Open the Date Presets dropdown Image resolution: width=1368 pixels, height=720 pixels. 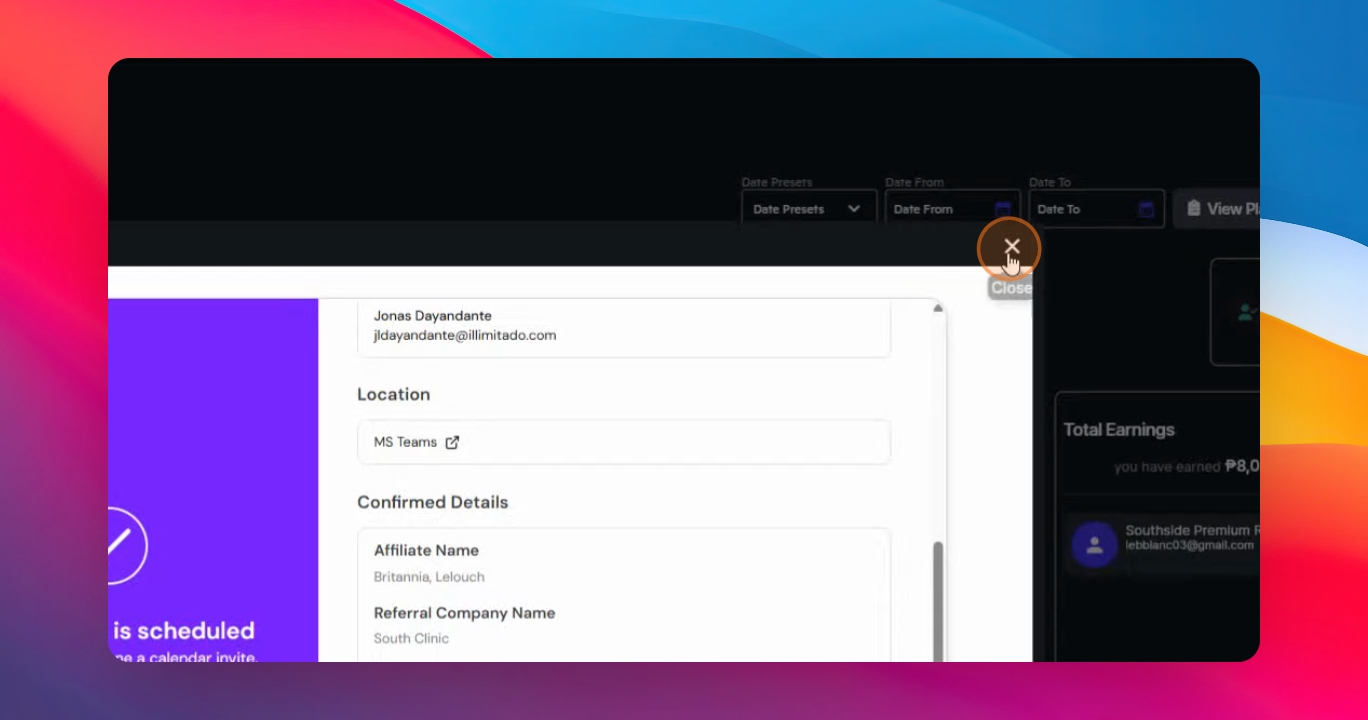point(808,209)
